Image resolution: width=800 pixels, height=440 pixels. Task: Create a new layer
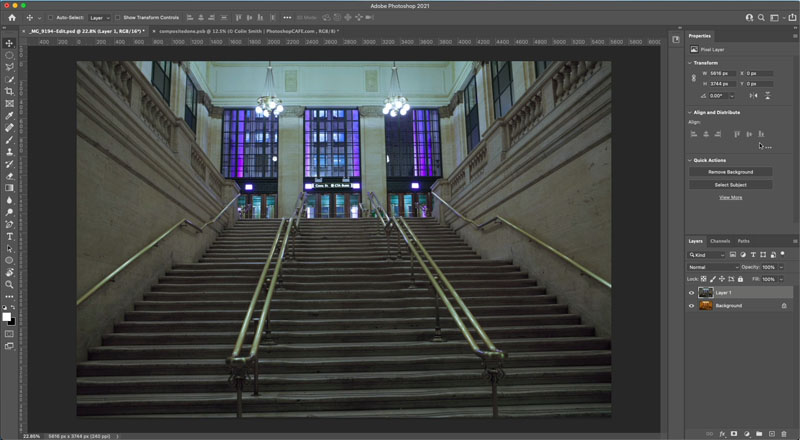click(x=772, y=434)
